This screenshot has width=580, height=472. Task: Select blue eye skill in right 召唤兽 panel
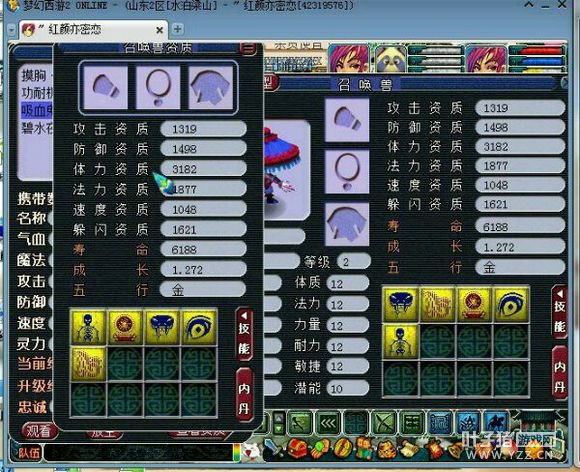(x=511, y=304)
